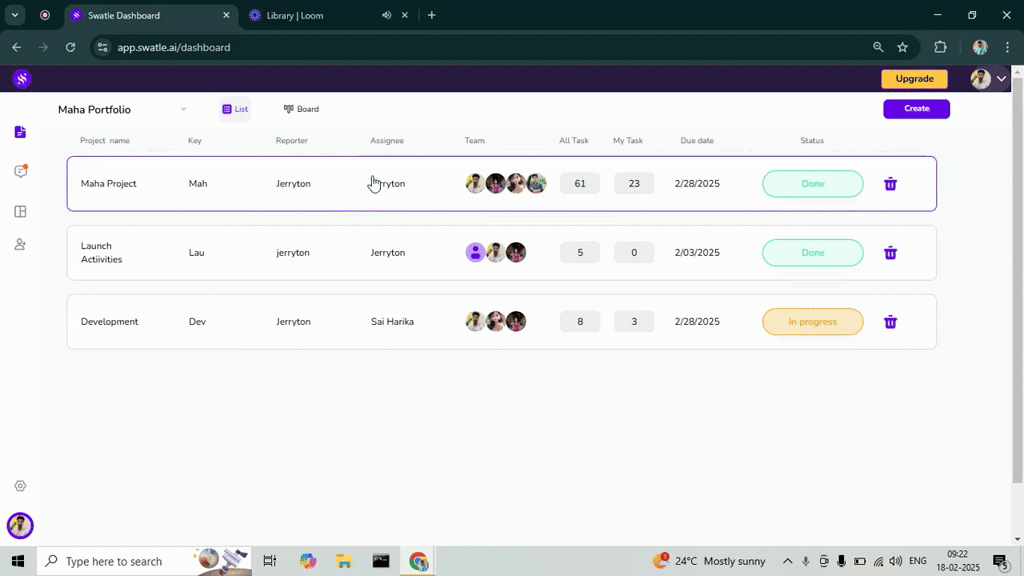Image resolution: width=1024 pixels, height=576 pixels.
Task: Open the chat messages sidebar icon
Action: click(x=20, y=171)
